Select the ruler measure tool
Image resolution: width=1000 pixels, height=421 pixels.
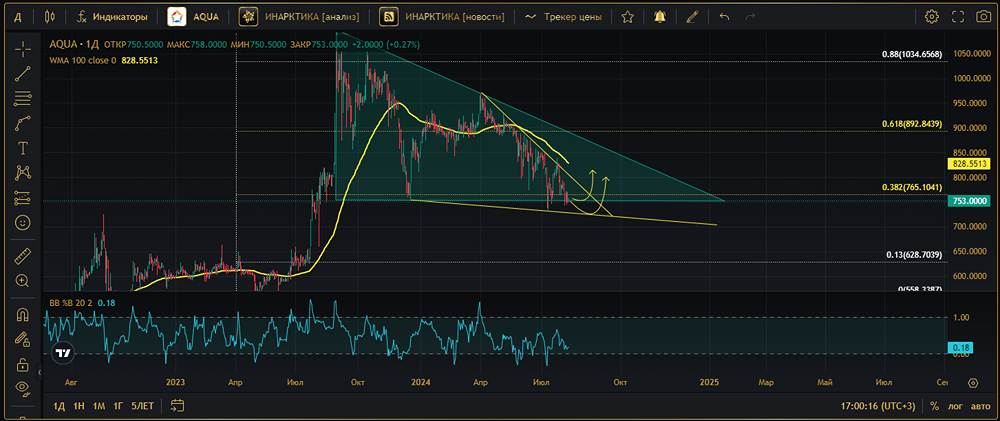22,256
